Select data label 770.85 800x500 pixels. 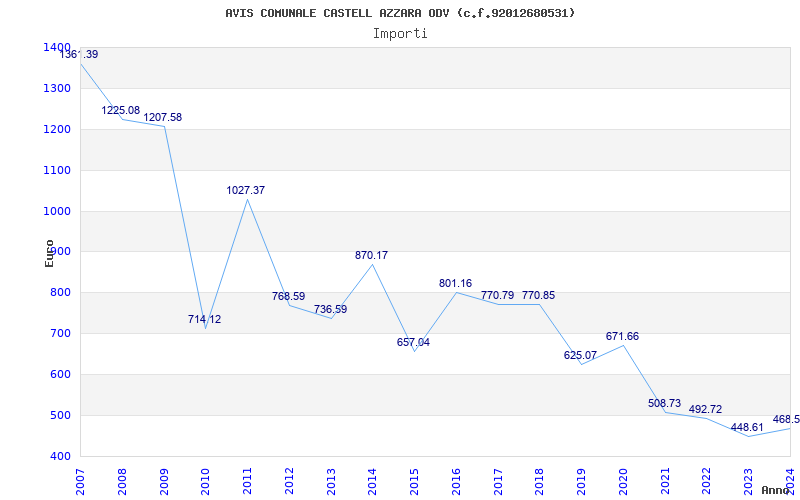[538, 295]
